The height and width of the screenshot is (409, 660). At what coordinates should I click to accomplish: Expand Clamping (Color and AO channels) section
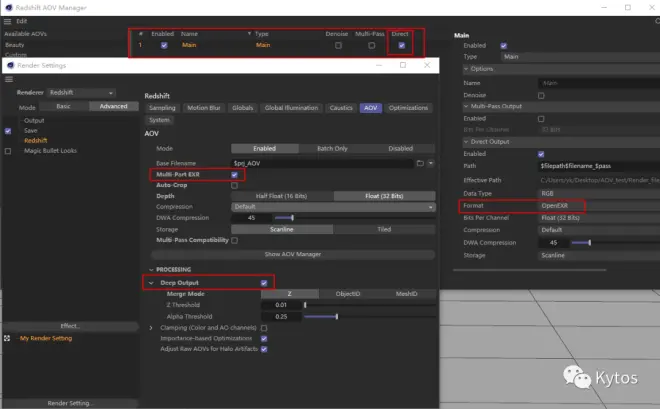click(x=151, y=327)
